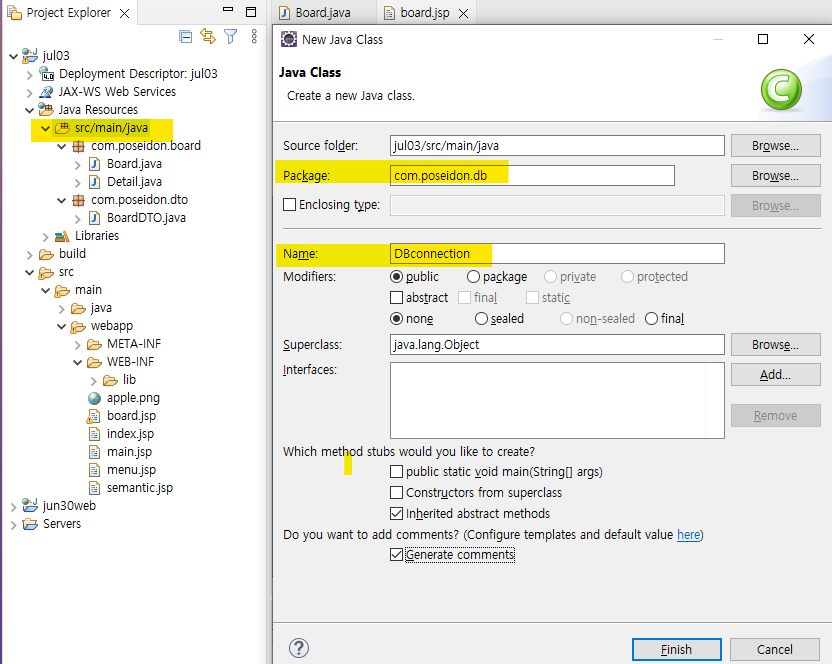Switch to the Board.java editor tab
832x664 pixels.
pyautogui.click(x=322, y=13)
